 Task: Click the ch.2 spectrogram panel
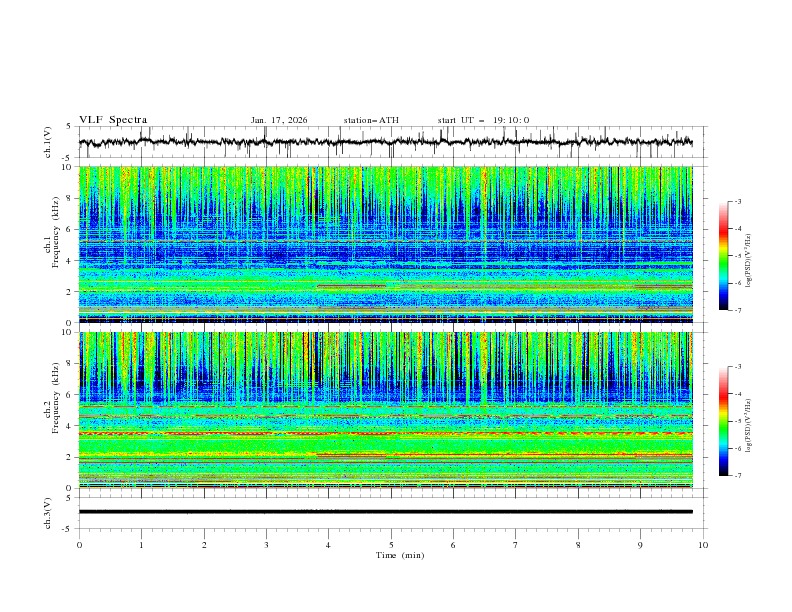pyautogui.click(x=386, y=410)
